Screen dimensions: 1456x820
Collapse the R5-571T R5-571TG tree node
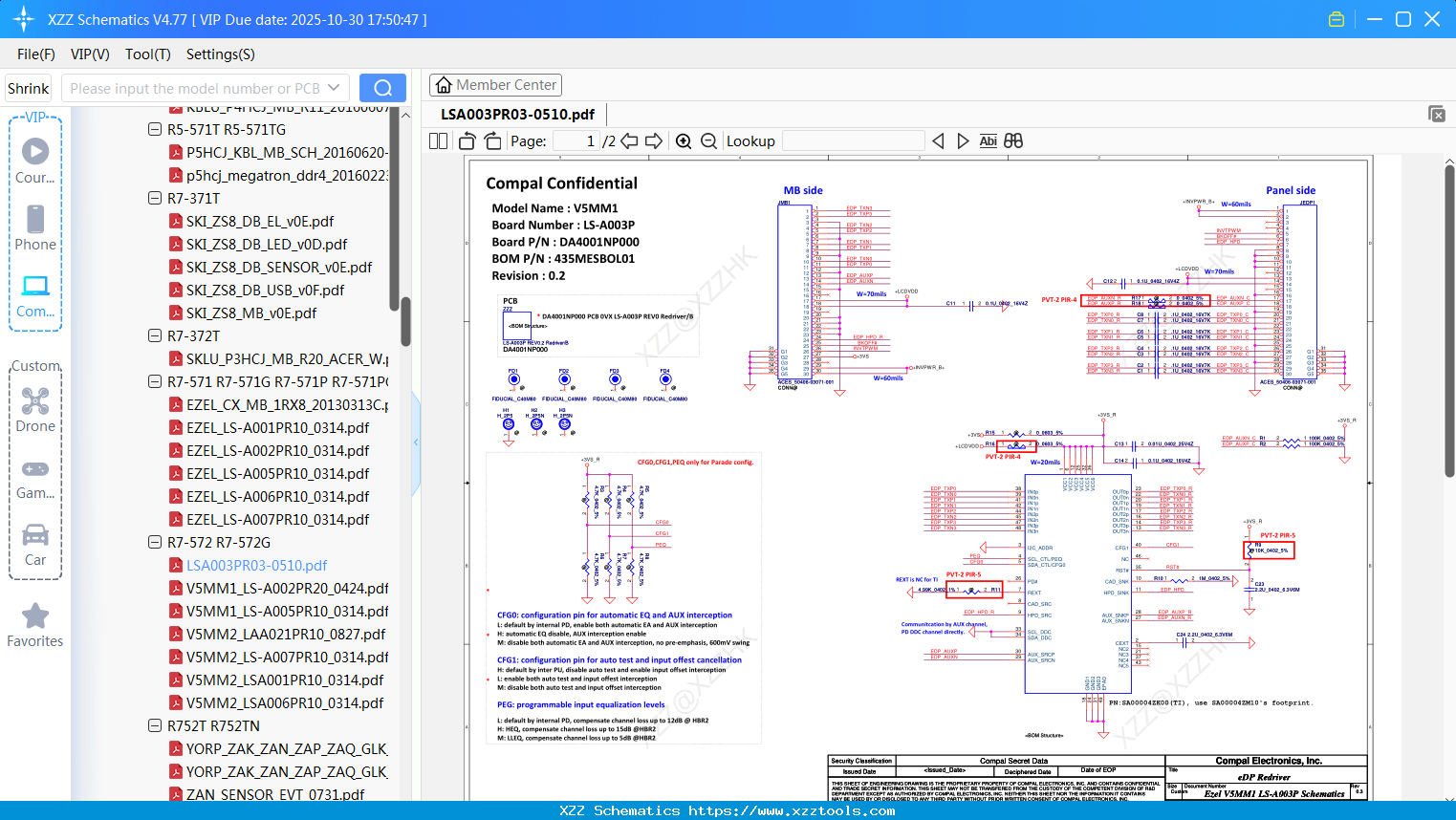click(155, 129)
